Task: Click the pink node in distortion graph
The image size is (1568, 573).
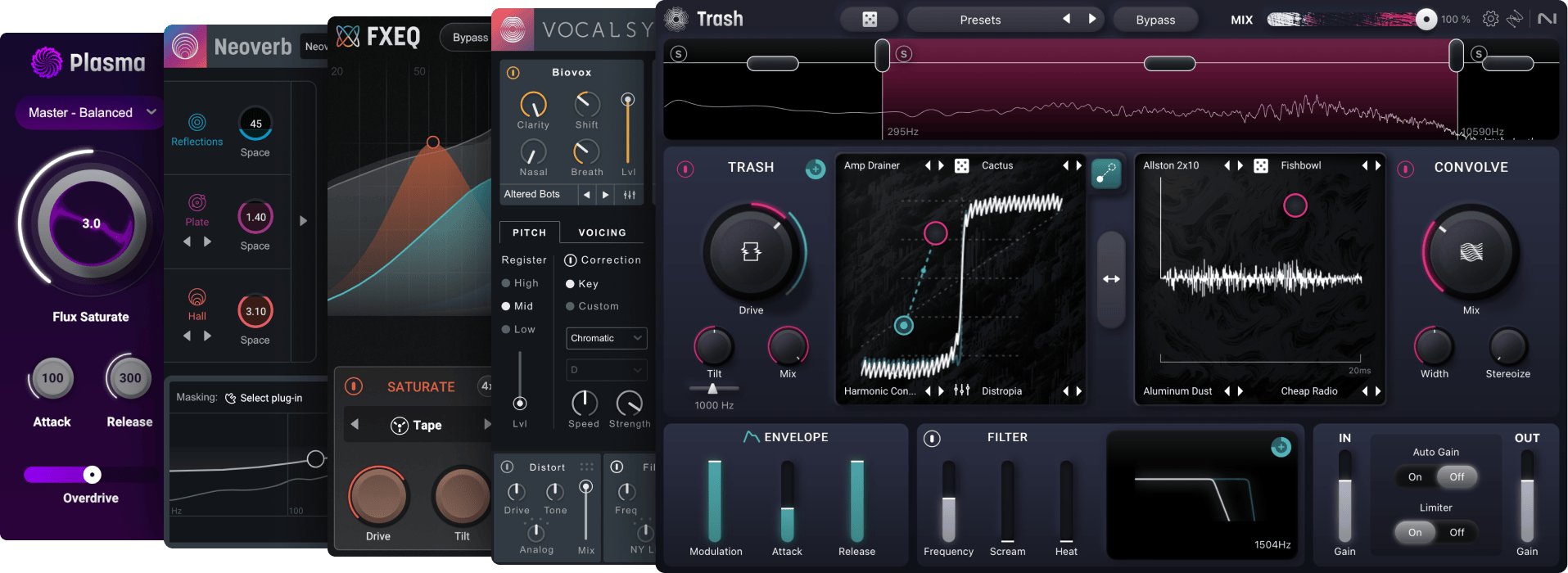Action: click(x=935, y=233)
